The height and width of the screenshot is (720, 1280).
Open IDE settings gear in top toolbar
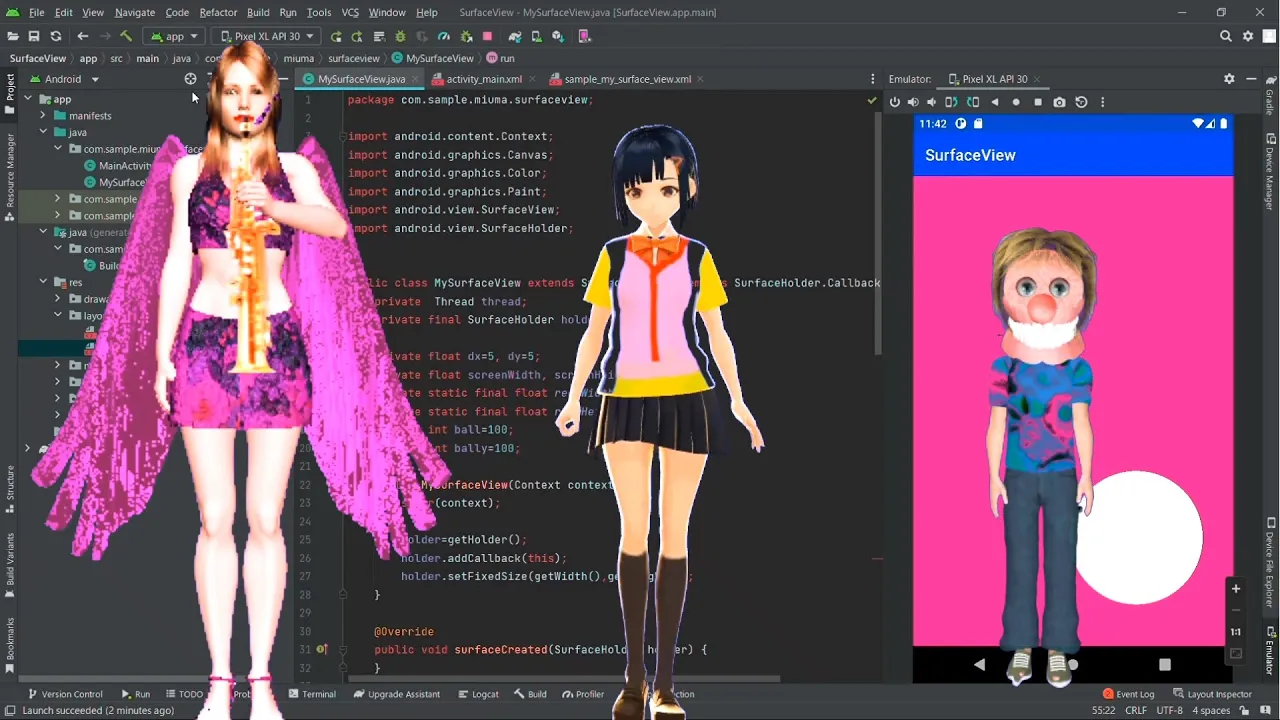[1248, 36]
